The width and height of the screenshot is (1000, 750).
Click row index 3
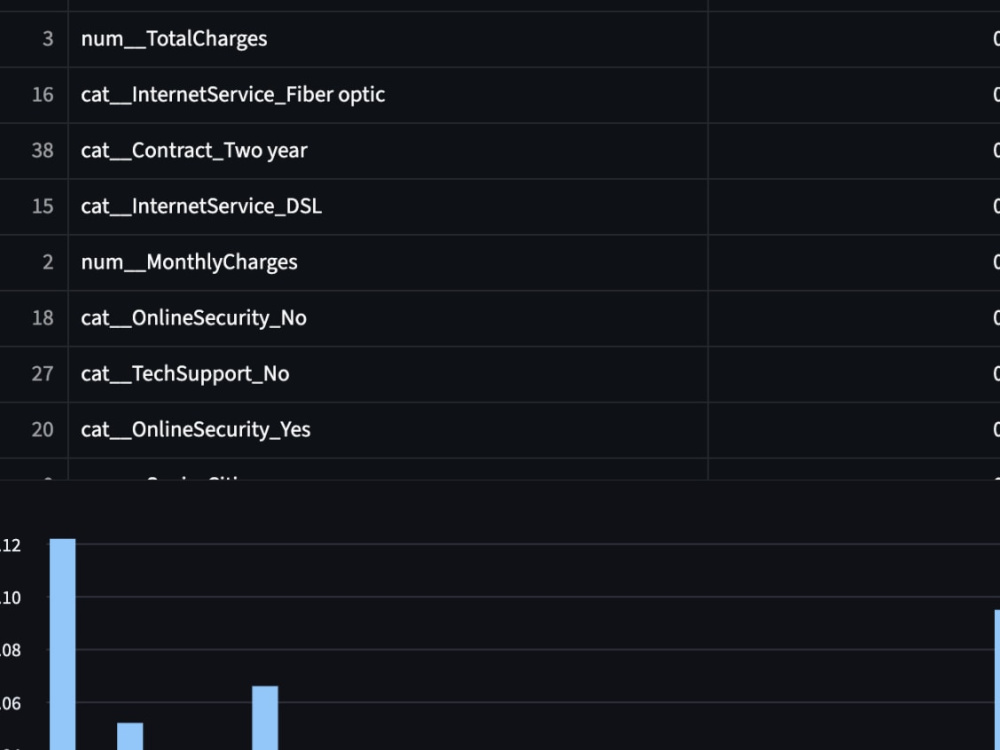tap(34, 39)
